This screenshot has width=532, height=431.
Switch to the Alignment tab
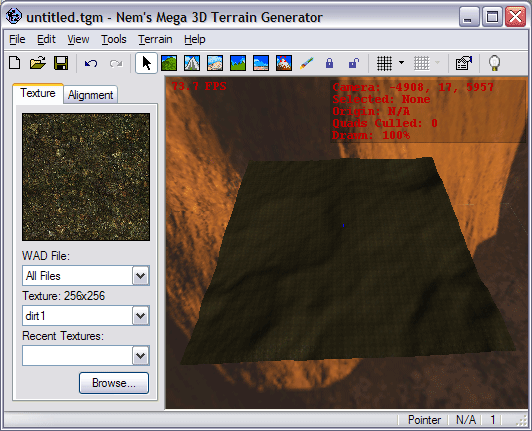click(91, 95)
